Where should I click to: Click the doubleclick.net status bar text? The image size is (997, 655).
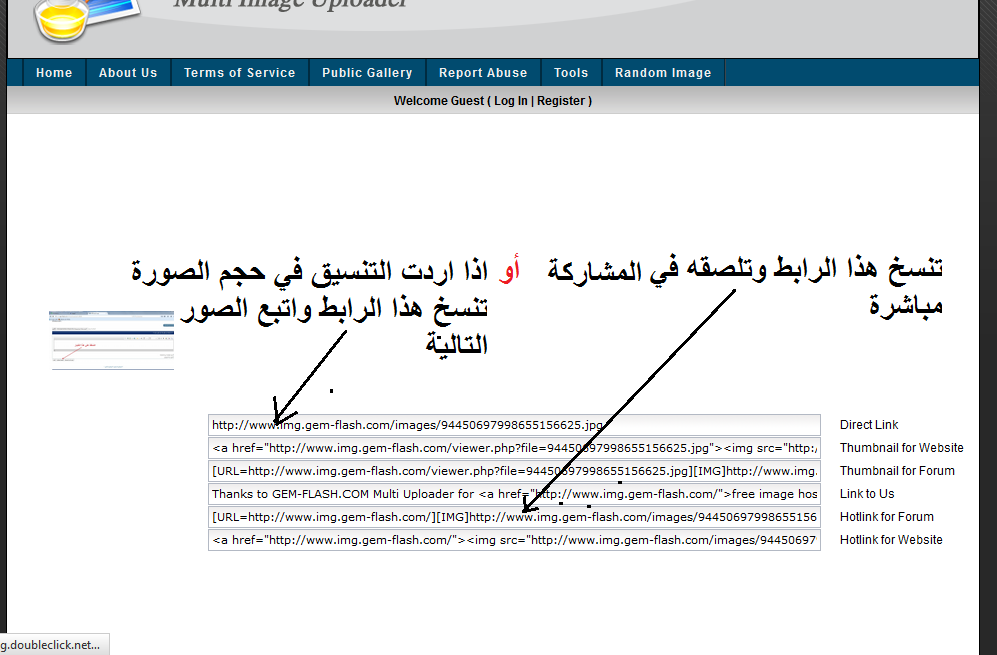coord(50,645)
